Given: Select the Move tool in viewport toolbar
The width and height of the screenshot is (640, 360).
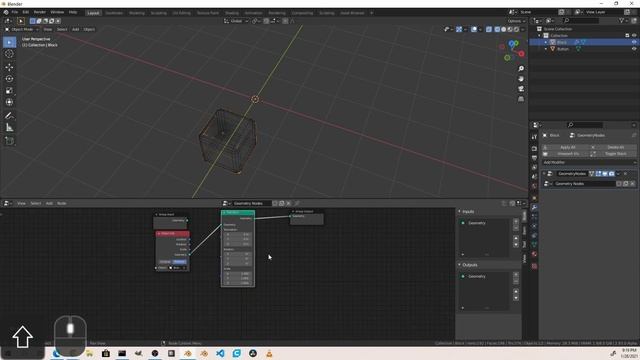Looking at the screenshot, I should click(x=9, y=67).
